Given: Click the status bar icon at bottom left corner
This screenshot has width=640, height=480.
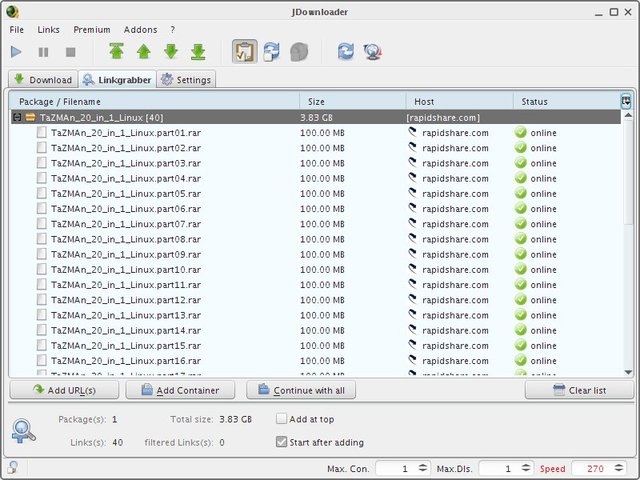Looking at the screenshot, I should 12,467.
